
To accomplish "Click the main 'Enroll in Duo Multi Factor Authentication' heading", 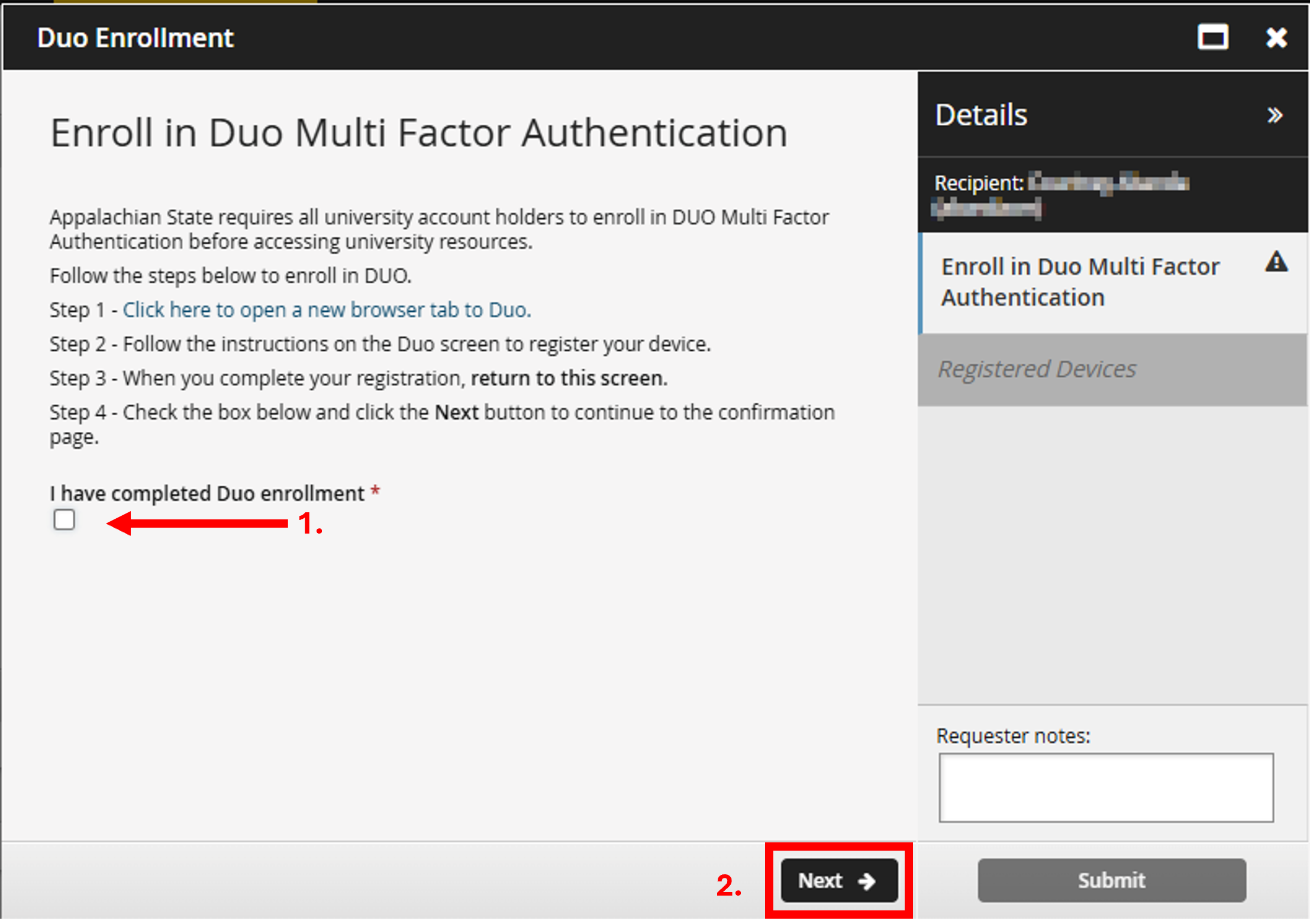I will [x=419, y=133].
